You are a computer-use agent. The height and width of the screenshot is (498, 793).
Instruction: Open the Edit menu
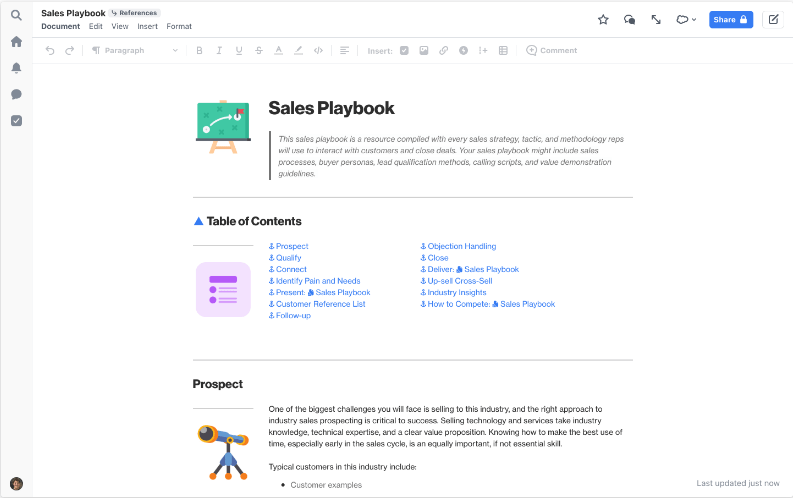click(96, 26)
